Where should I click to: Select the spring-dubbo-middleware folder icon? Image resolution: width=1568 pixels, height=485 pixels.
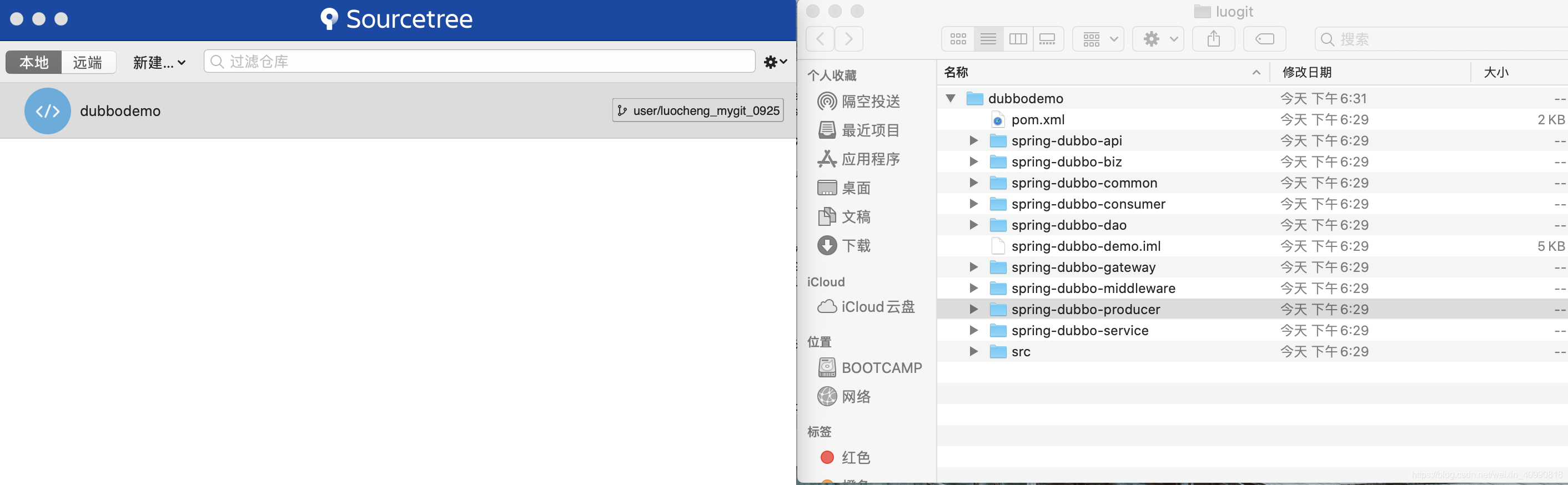998,288
